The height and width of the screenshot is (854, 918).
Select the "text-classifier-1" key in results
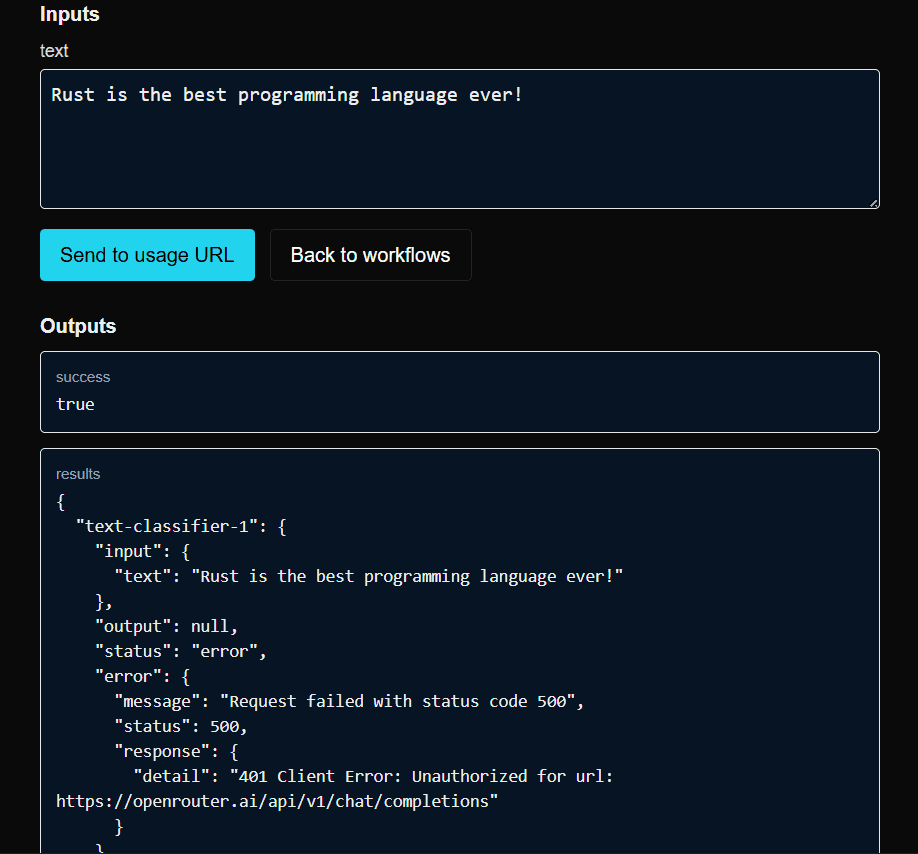(x=167, y=526)
